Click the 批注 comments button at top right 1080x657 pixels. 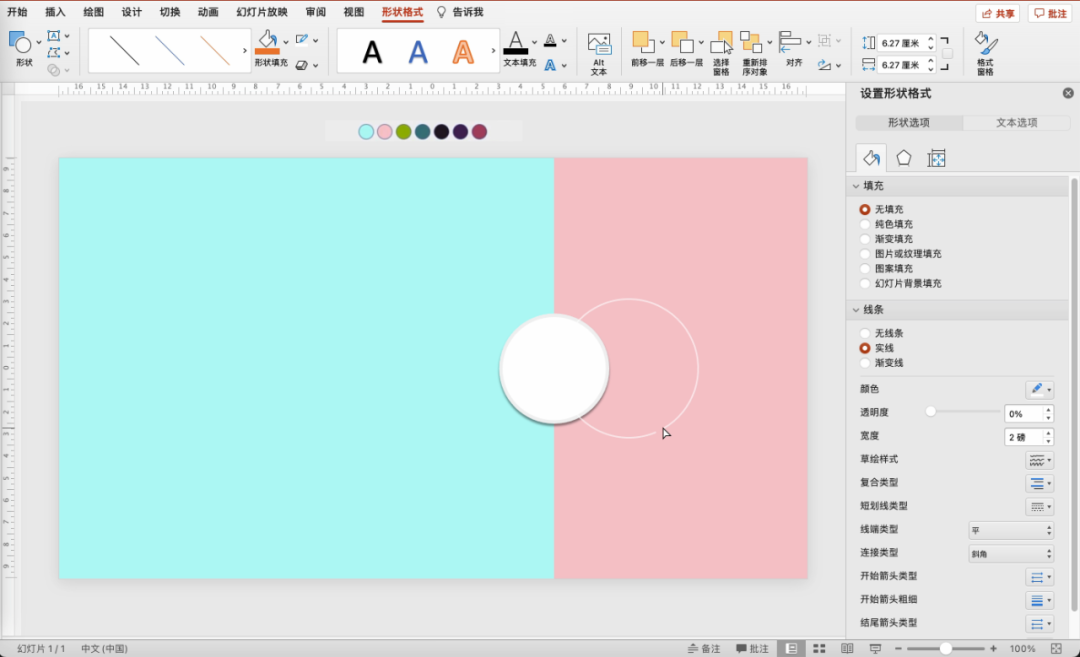click(x=1050, y=13)
